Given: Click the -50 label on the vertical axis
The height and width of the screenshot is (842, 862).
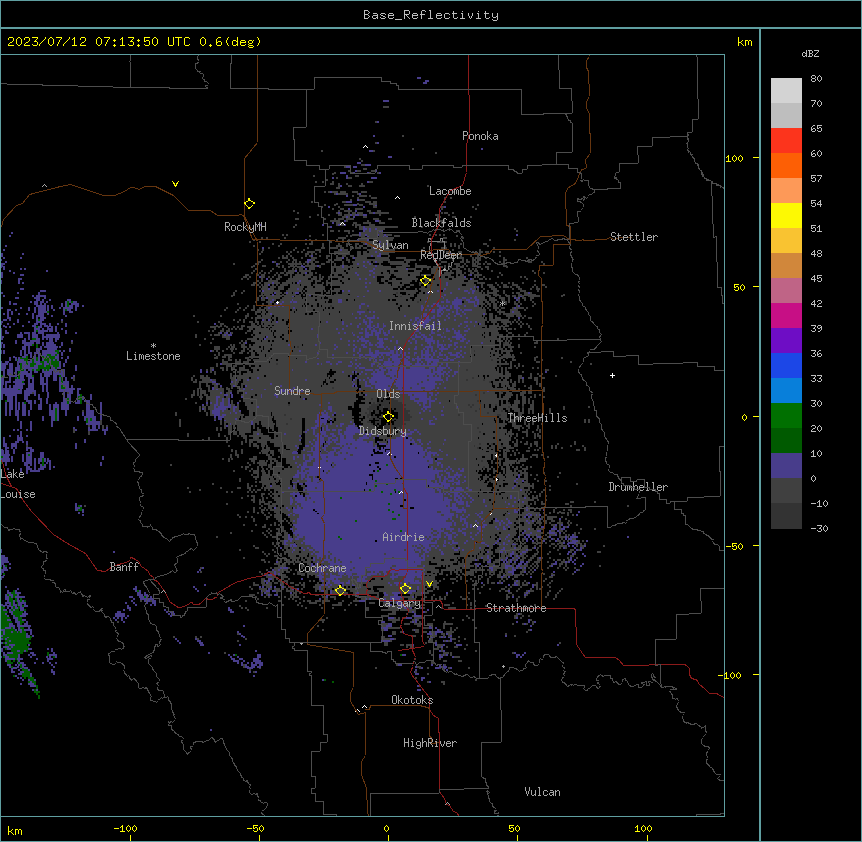Looking at the screenshot, I should 734,546.
